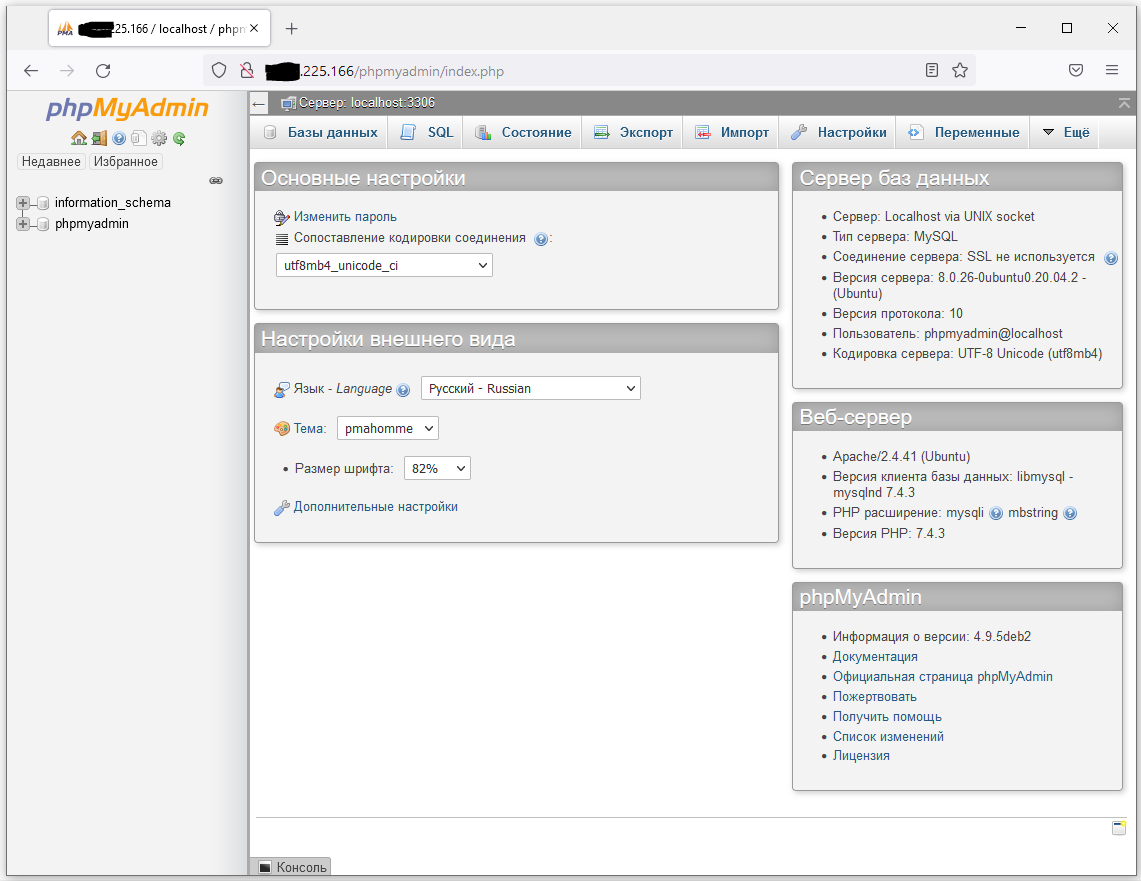Go to phpMyAdmin home via house icon
This screenshot has width=1141, height=881.
pyautogui.click(x=79, y=138)
